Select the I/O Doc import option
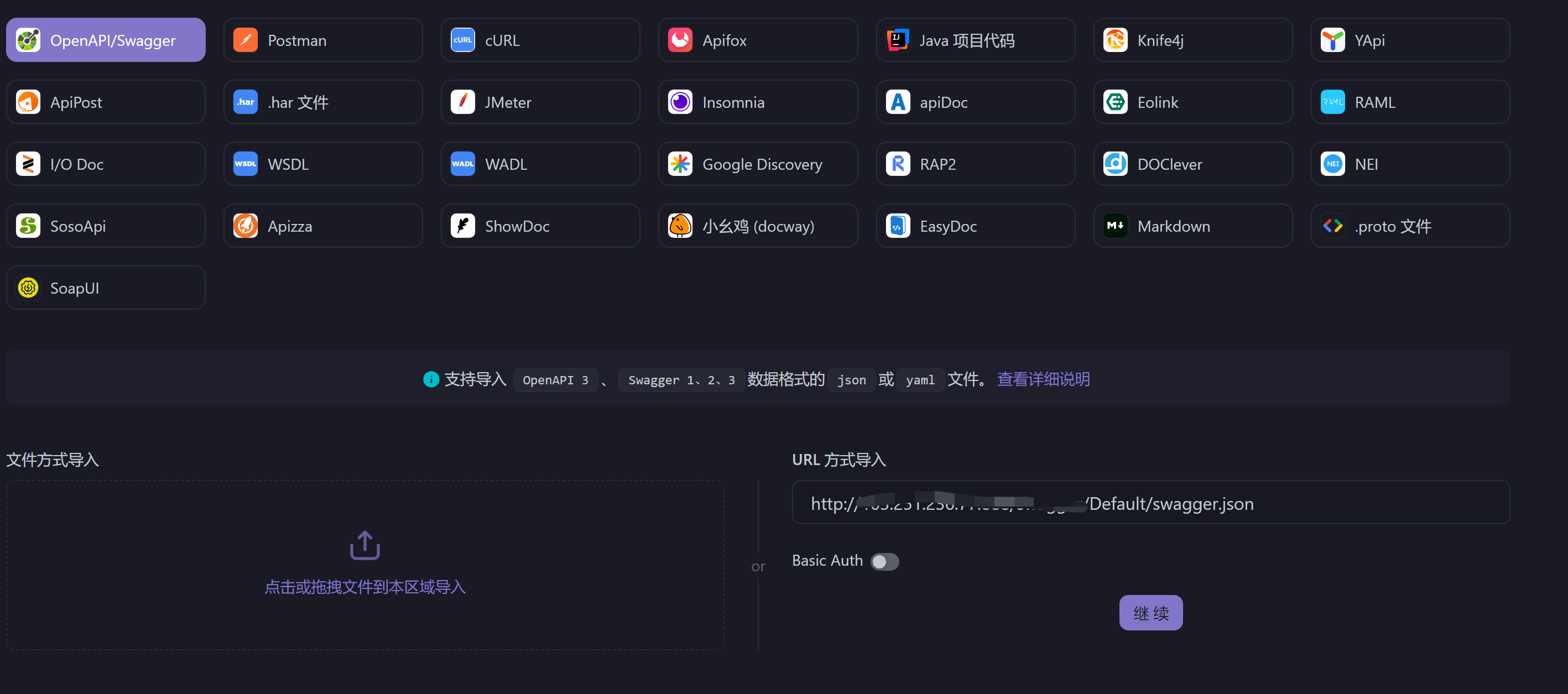The width and height of the screenshot is (1568, 694). pyautogui.click(x=106, y=164)
